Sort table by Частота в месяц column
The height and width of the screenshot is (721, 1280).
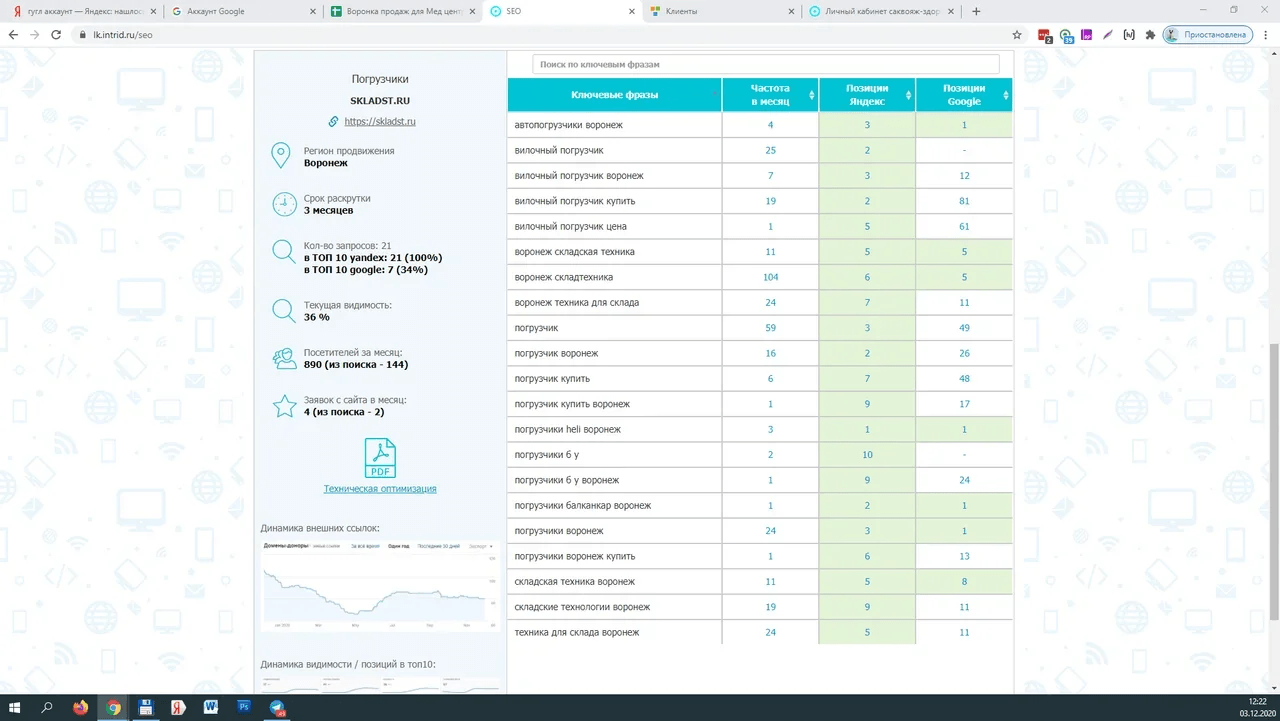coord(770,95)
